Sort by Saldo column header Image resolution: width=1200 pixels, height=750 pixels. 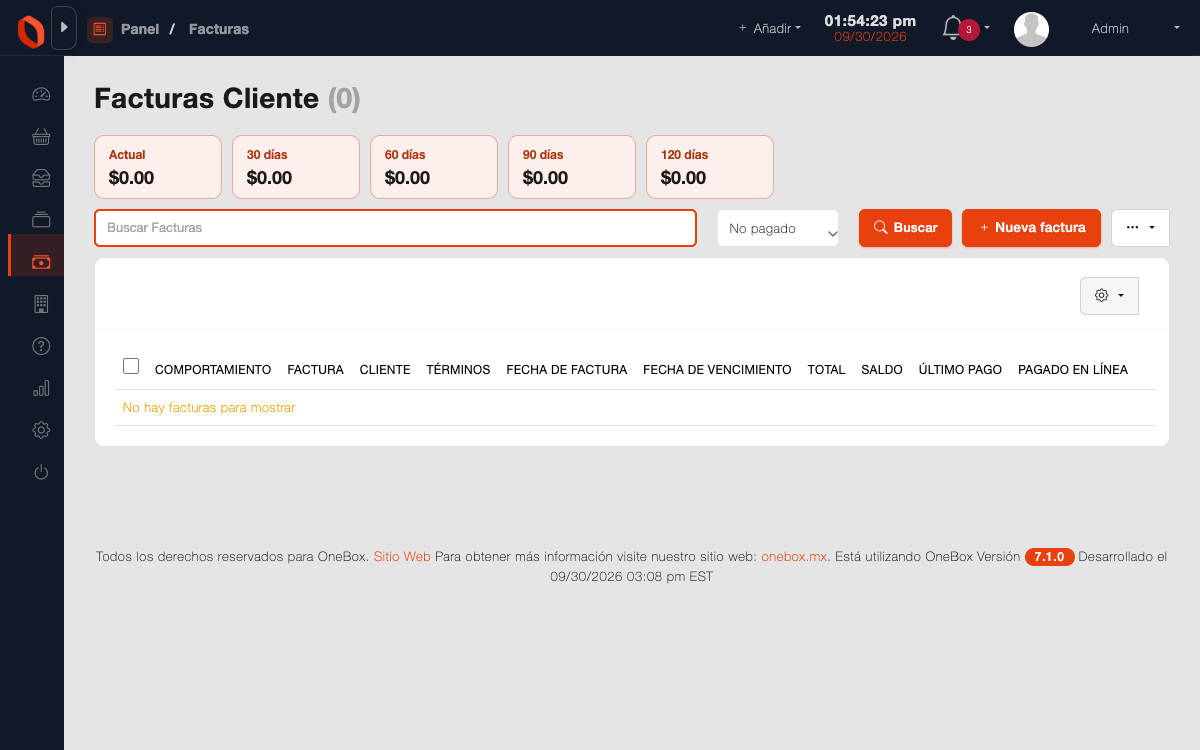pyautogui.click(x=882, y=370)
